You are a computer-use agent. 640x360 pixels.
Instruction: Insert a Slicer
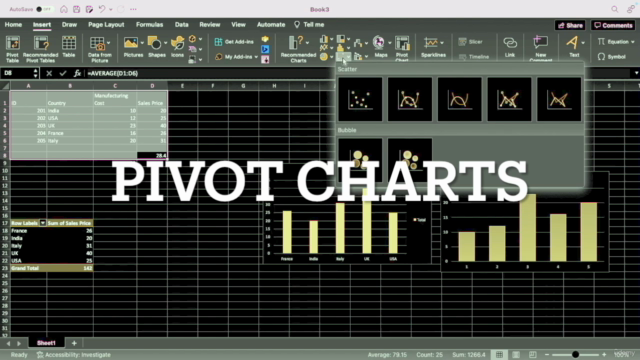point(471,42)
